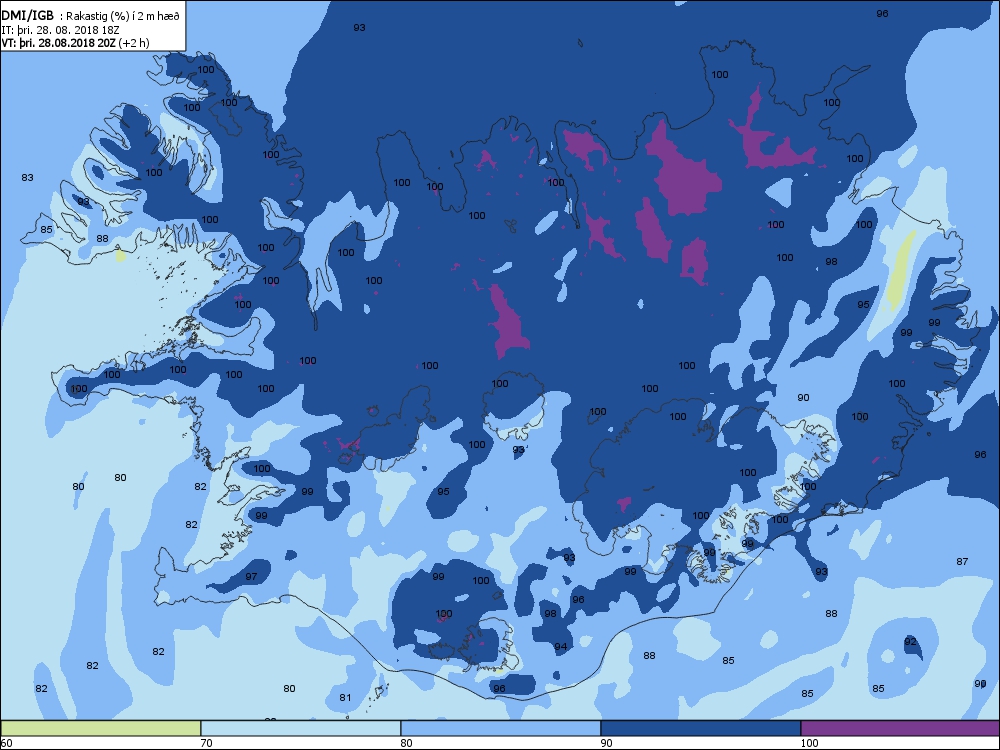
Task: Click the humidity value 83 on the map
Action: 27,178
